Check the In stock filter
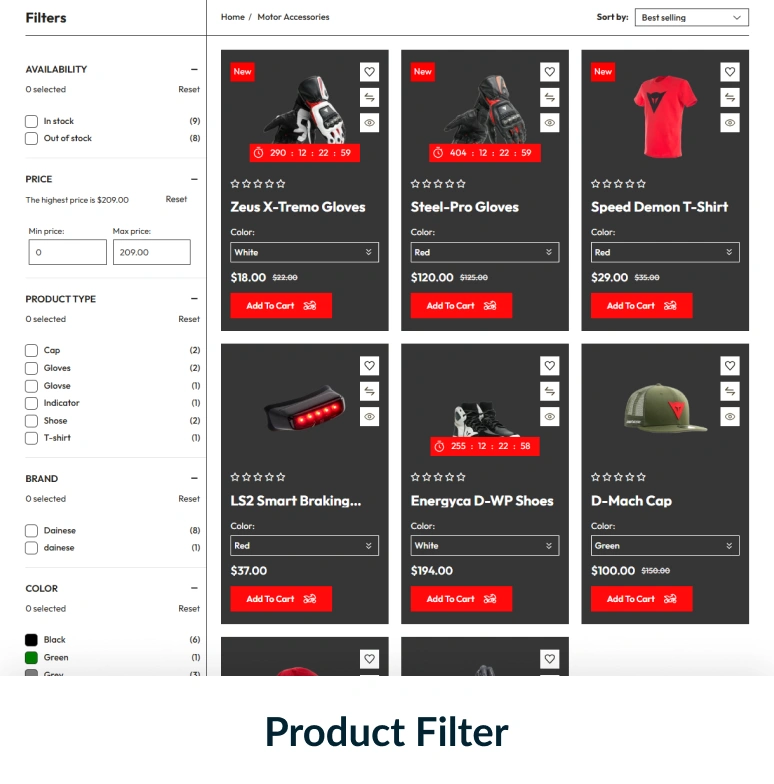 (x=32, y=122)
